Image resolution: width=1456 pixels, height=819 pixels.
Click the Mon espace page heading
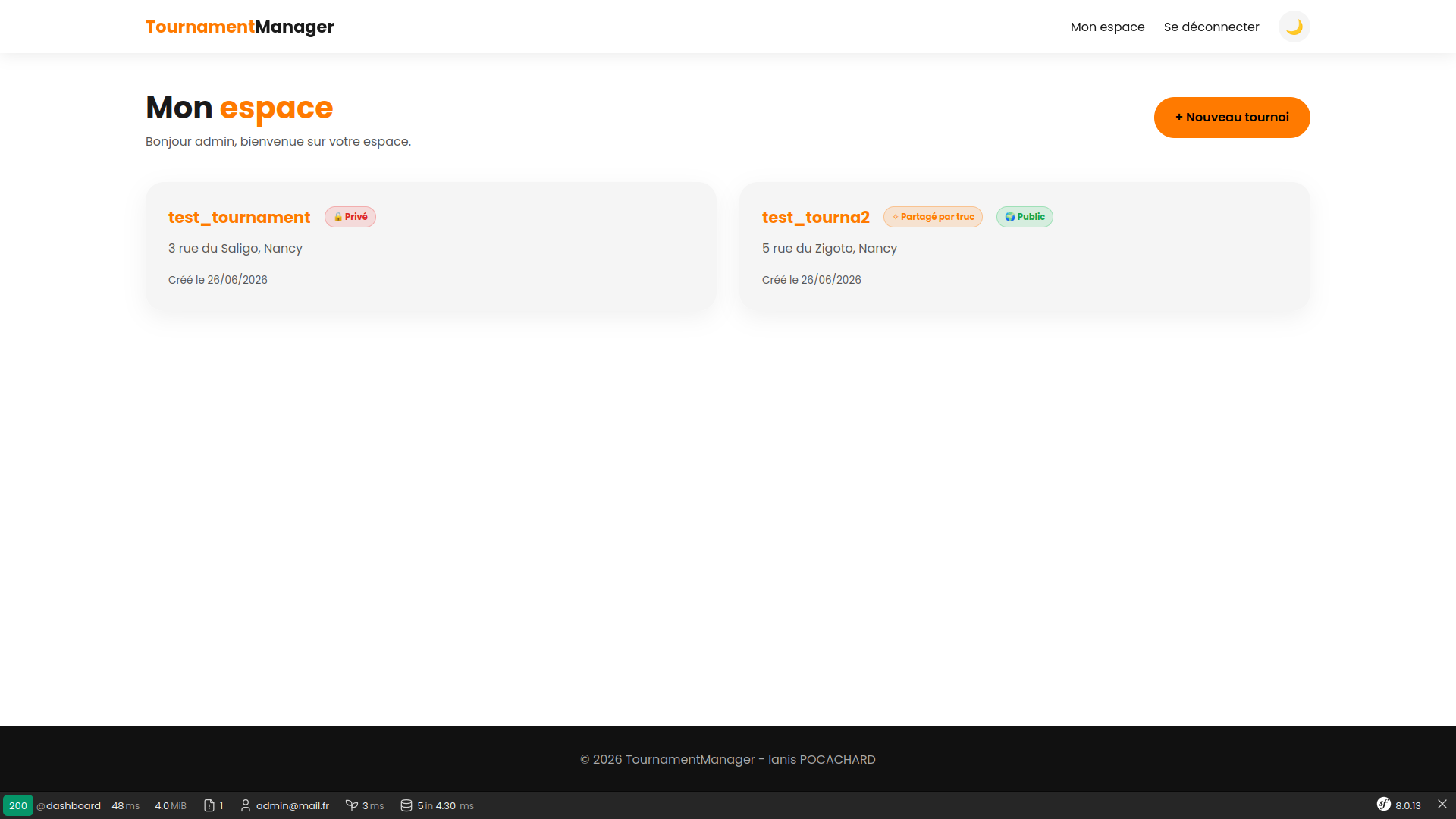(x=239, y=108)
